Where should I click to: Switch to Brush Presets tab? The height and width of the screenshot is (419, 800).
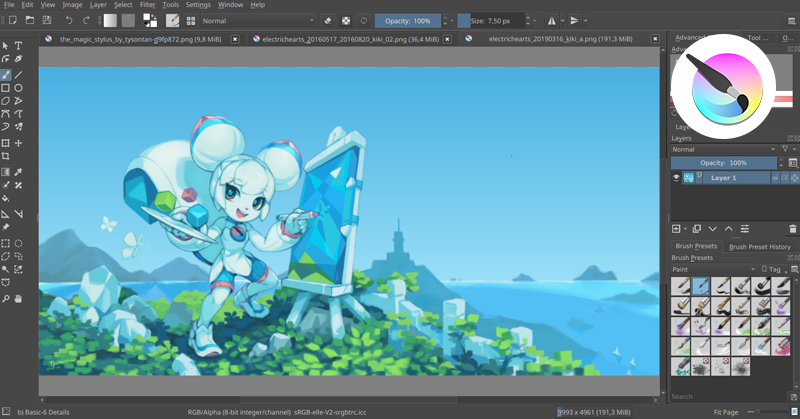pyautogui.click(x=696, y=246)
